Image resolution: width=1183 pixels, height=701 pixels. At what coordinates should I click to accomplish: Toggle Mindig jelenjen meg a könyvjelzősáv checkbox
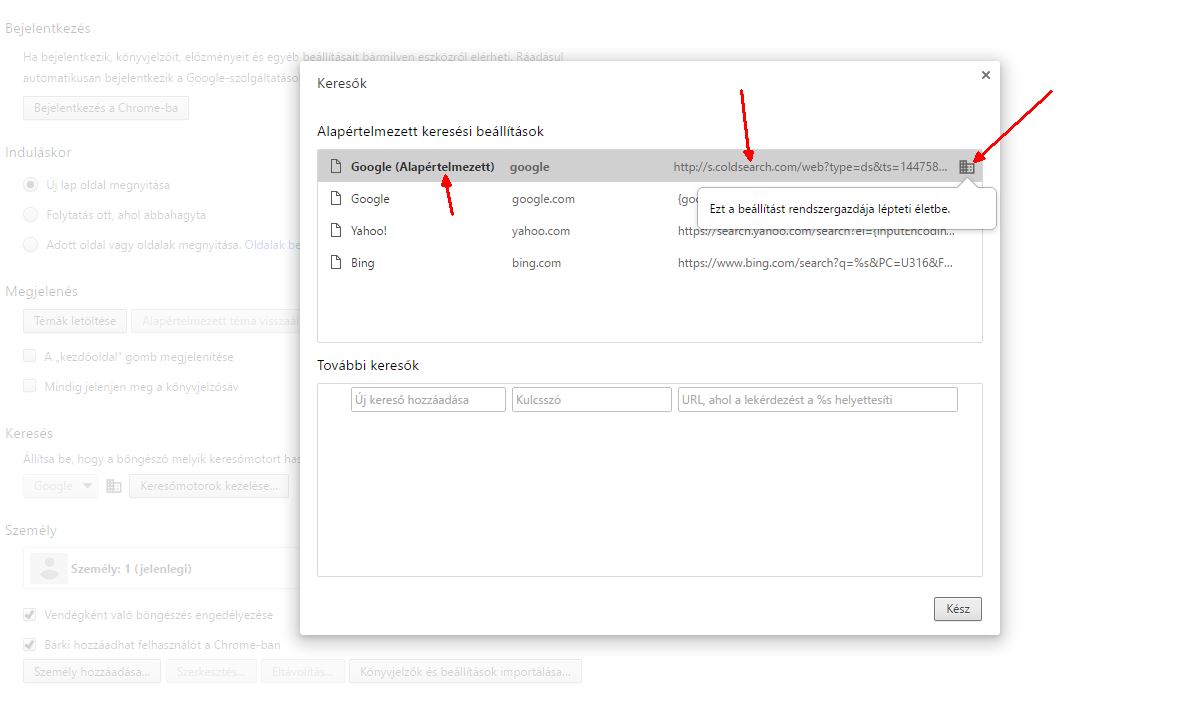[29, 386]
